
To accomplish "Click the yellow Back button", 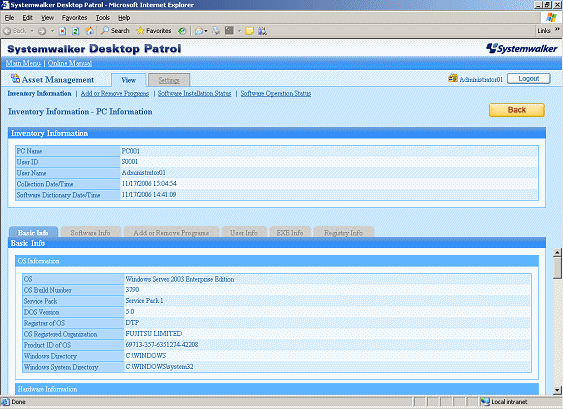I will coord(517,110).
